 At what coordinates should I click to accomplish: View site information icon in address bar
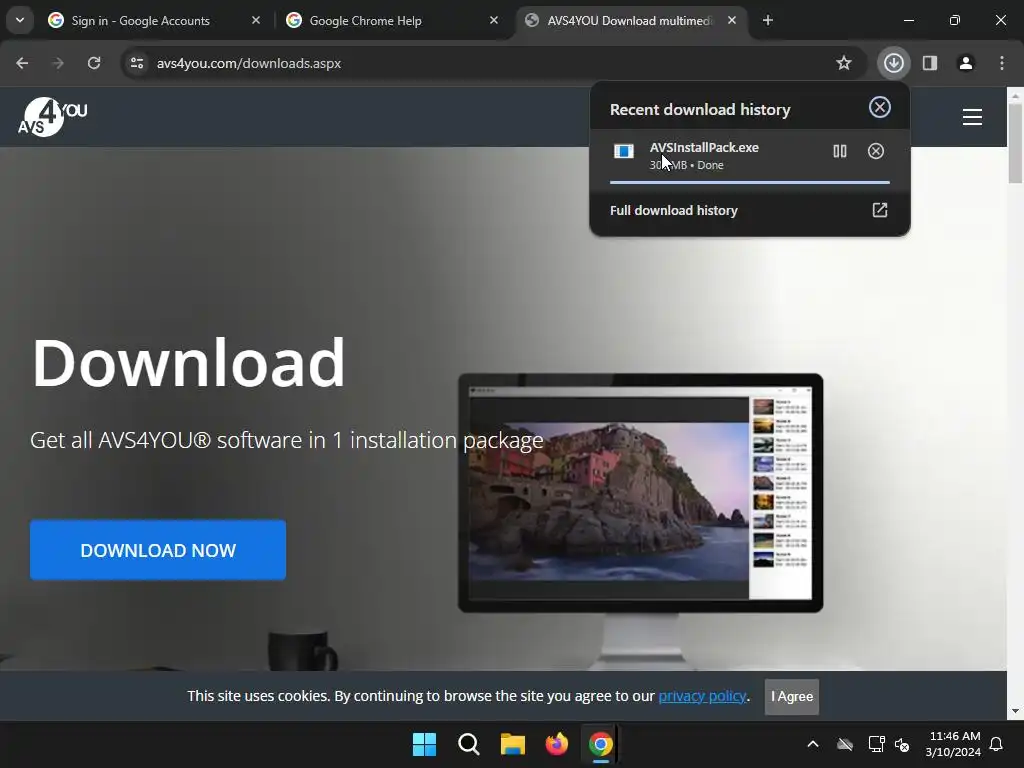click(137, 63)
